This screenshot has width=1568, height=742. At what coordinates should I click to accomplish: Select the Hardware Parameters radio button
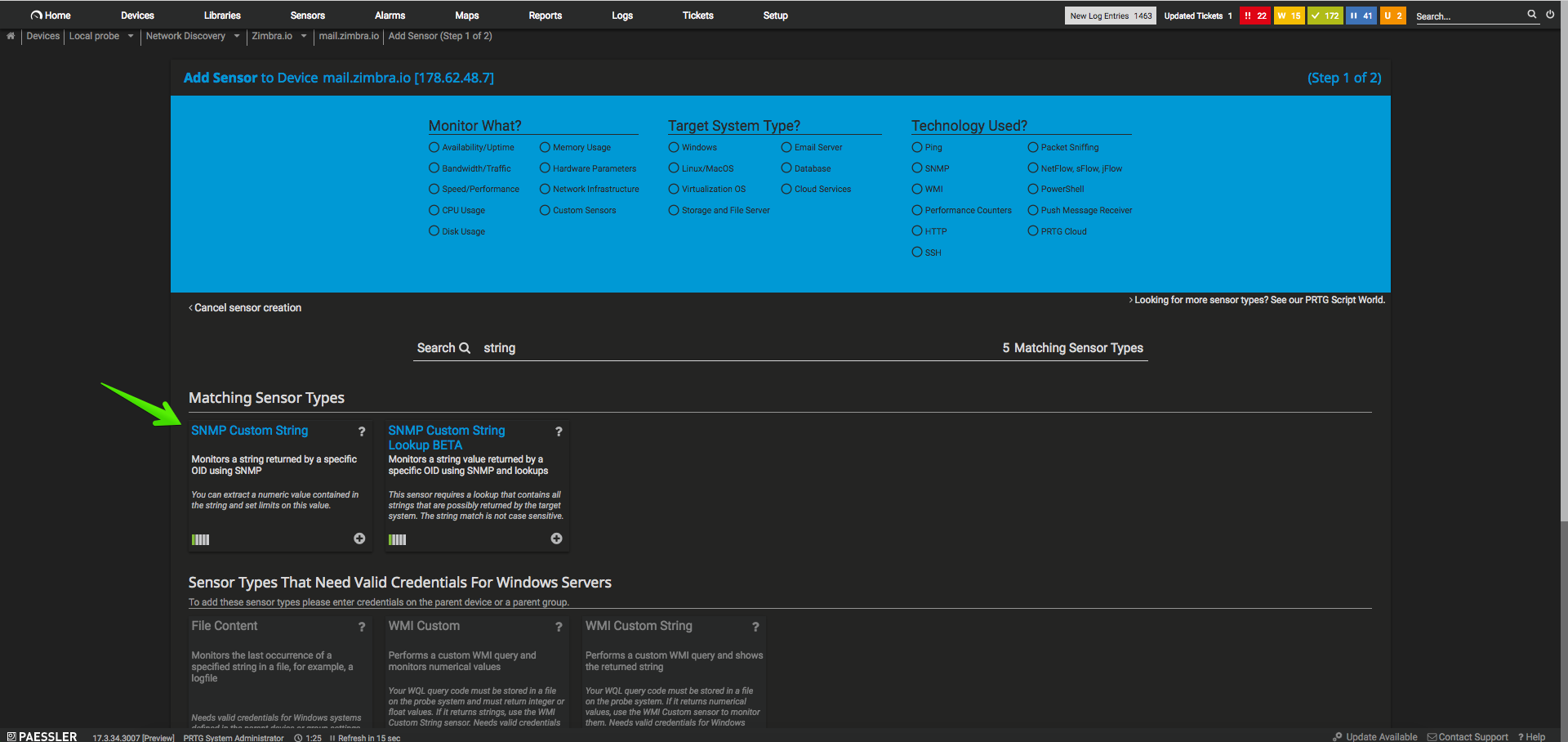pyautogui.click(x=545, y=168)
